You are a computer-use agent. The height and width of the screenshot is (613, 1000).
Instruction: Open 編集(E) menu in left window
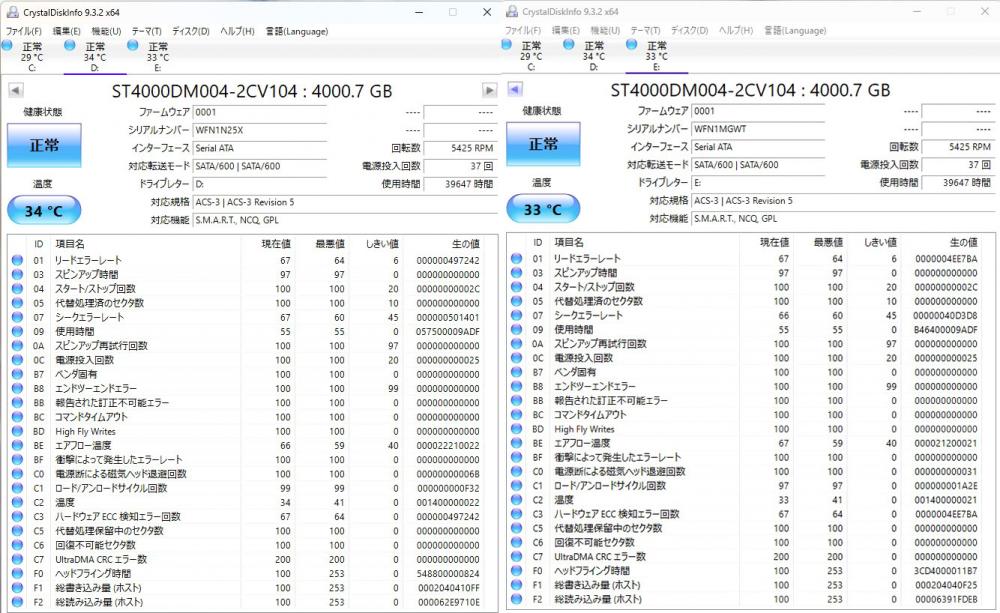(66, 31)
